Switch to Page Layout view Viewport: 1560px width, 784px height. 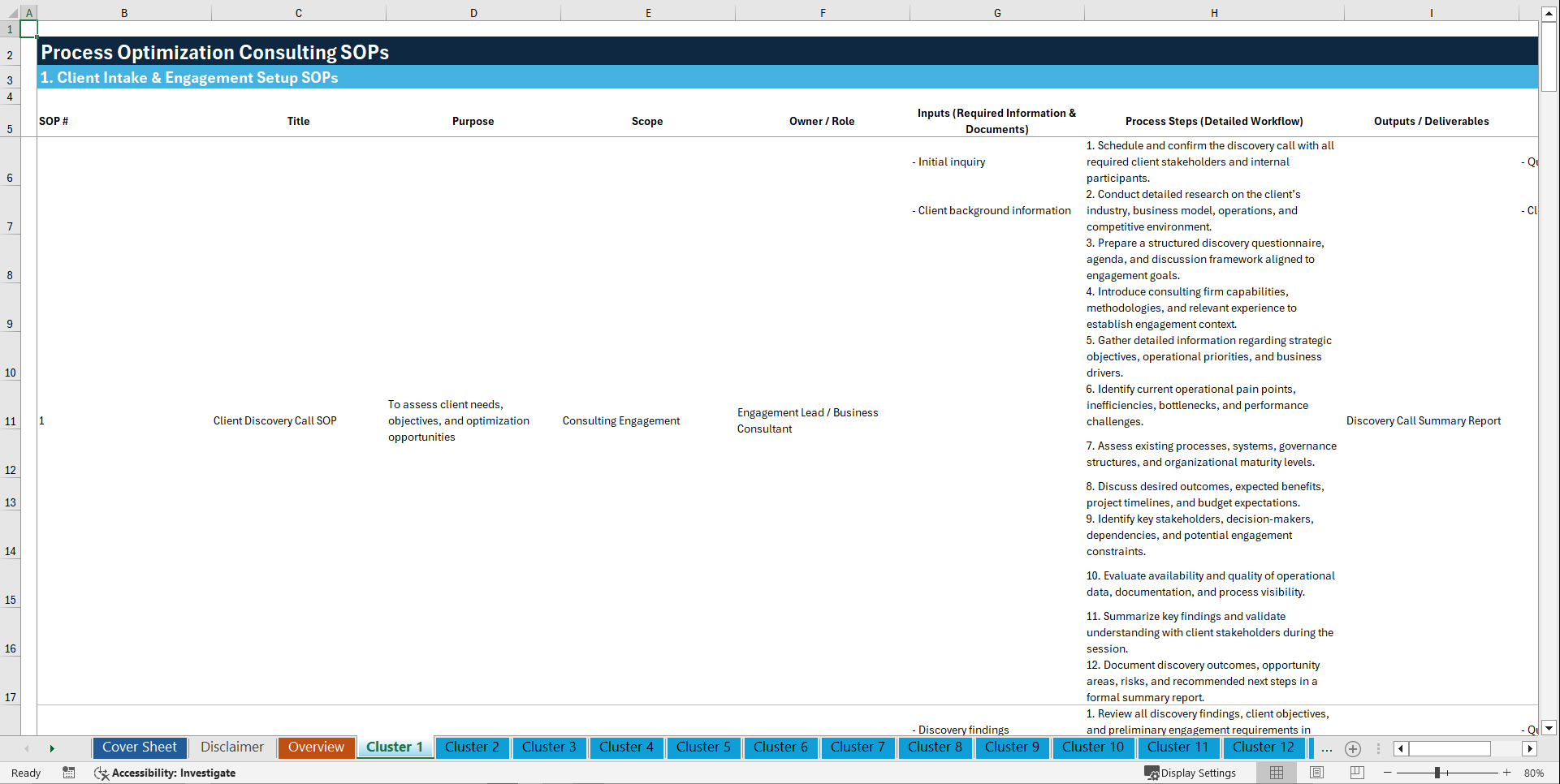click(1317, 773)
